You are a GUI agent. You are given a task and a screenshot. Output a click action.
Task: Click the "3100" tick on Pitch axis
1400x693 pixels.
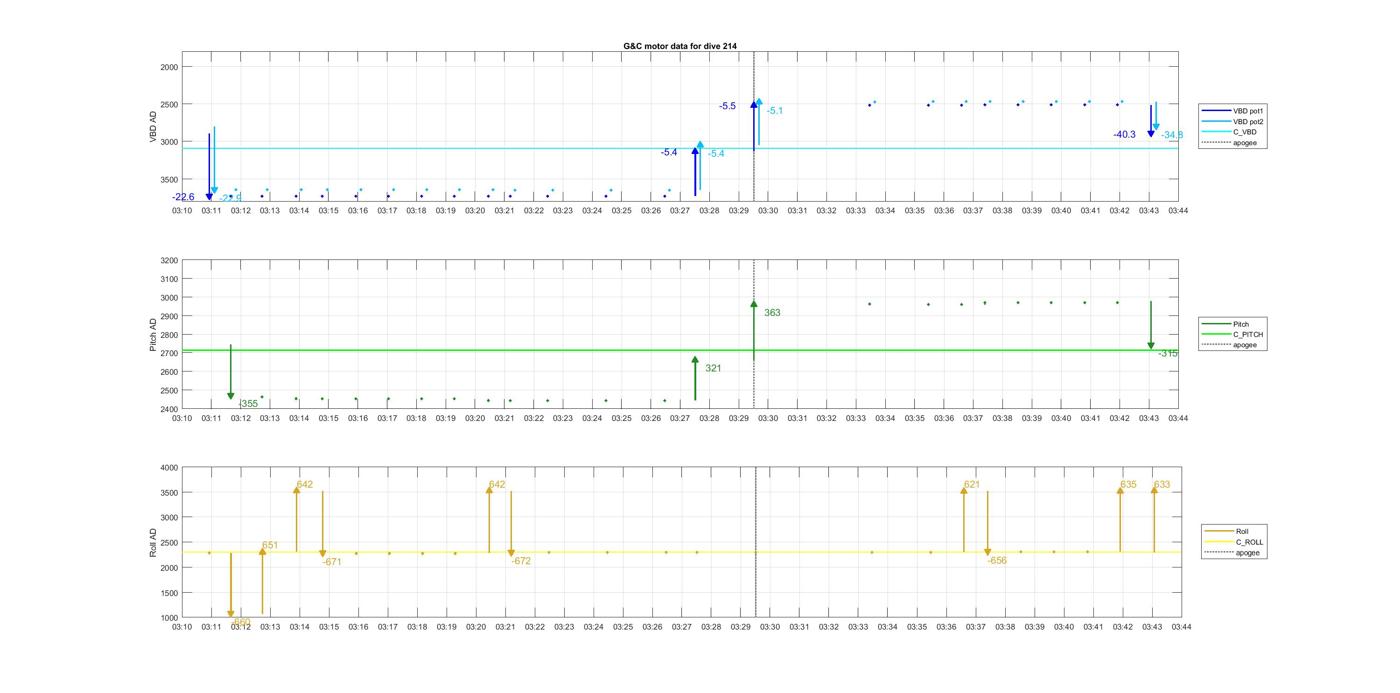coord(169,279)
